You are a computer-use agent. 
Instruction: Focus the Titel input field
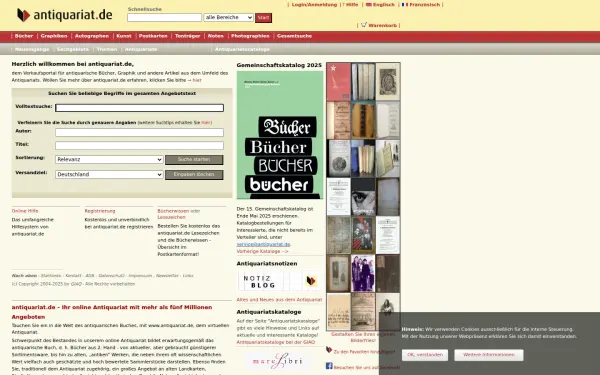[x=139, y=145]
